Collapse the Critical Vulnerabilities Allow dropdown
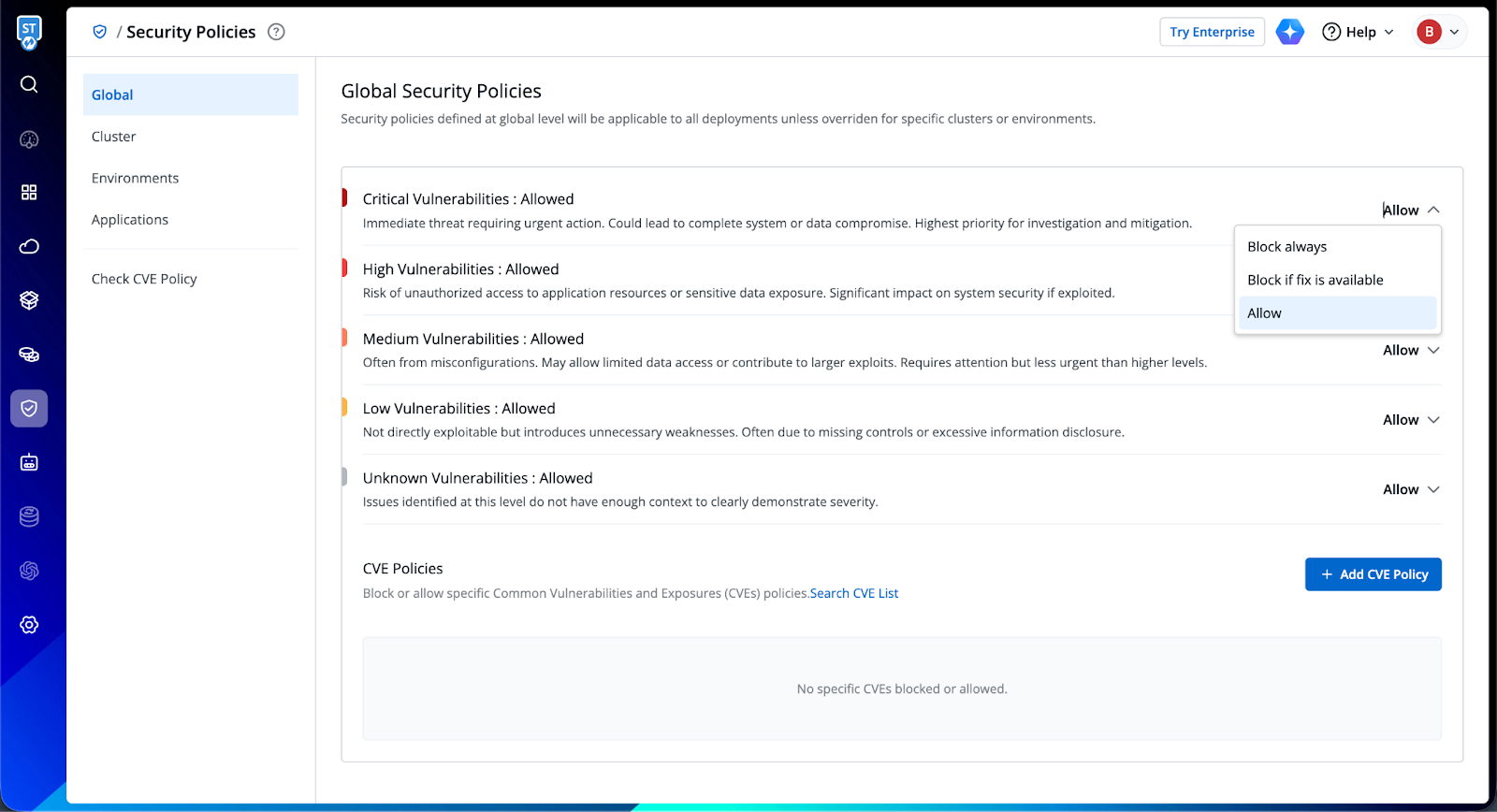The width and height of the screenshot is (1497, 812). point(1411,210)
